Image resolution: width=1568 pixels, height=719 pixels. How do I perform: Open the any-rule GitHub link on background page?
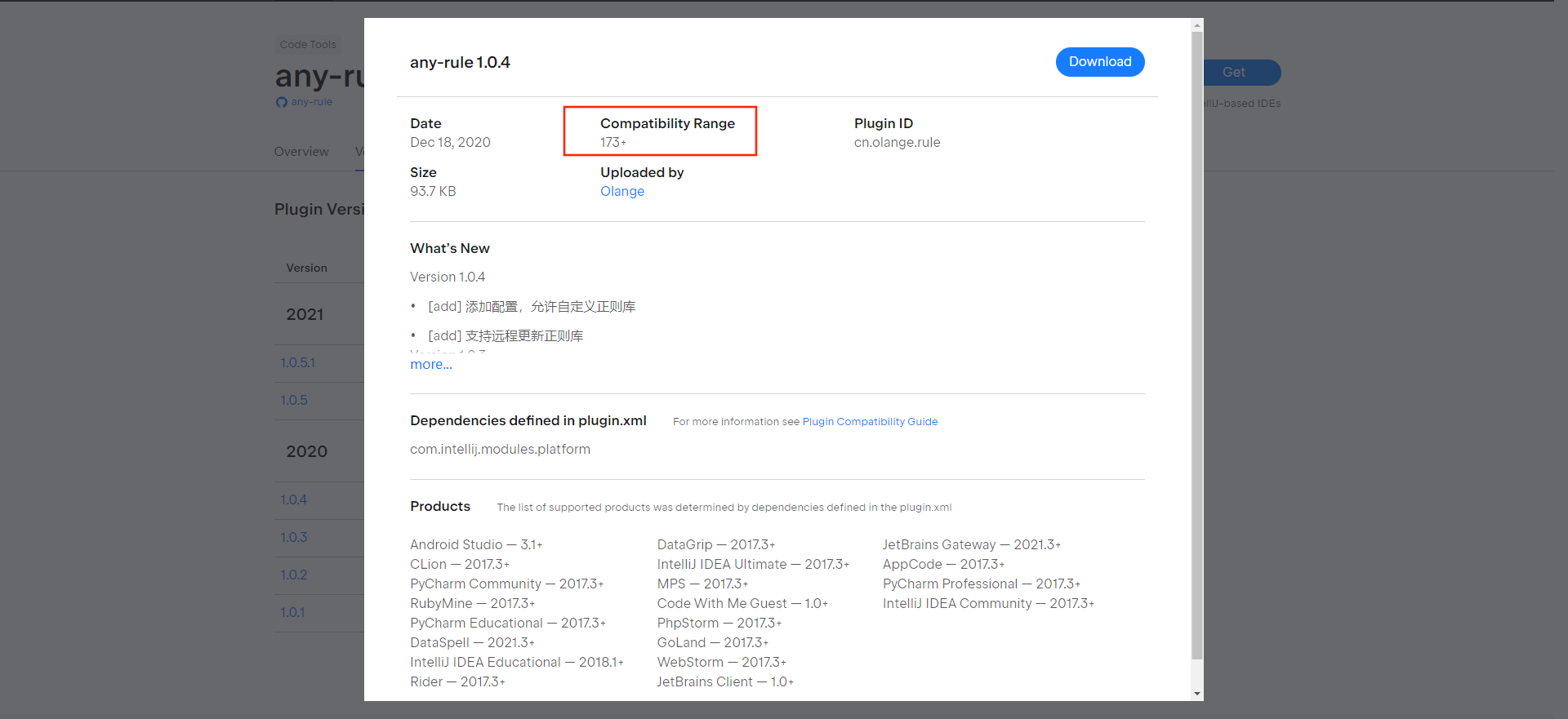pos(312,102)
